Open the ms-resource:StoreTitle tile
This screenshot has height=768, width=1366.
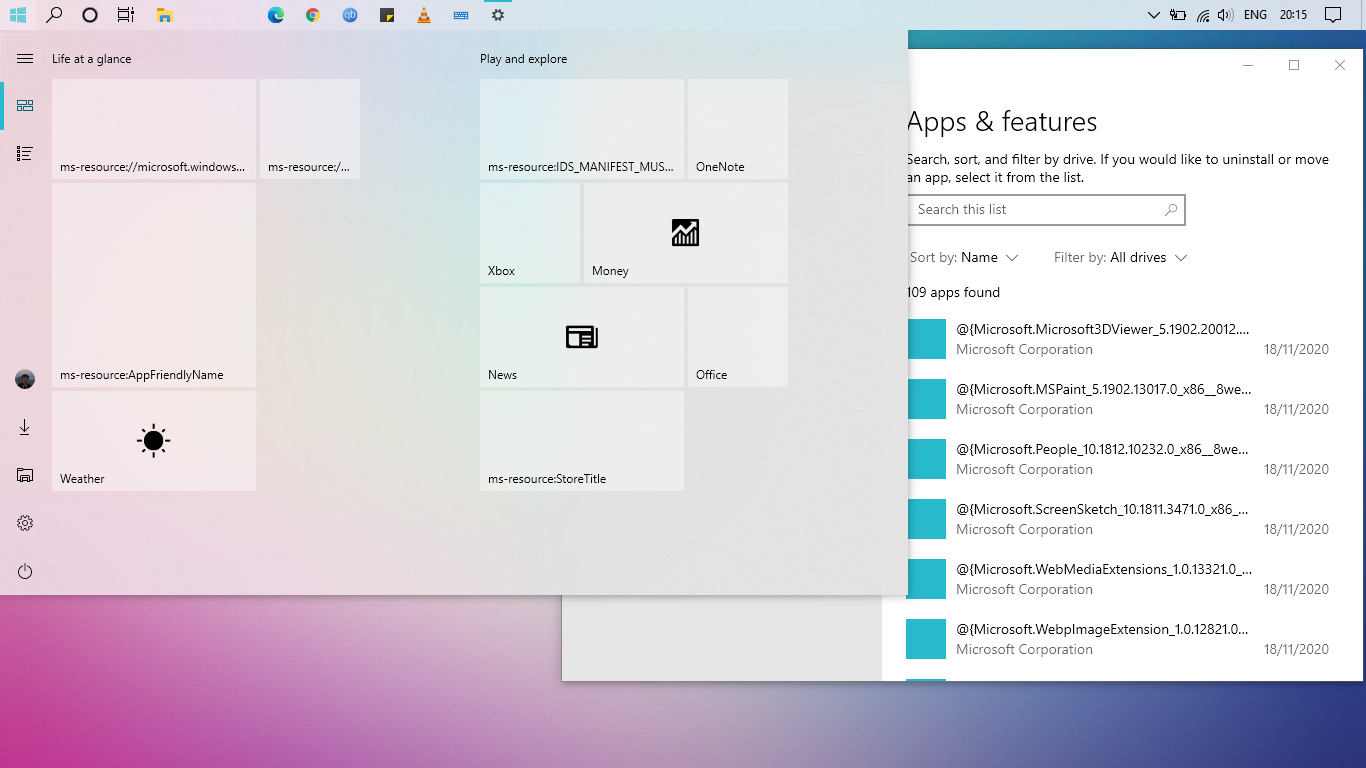coord(582,441)
